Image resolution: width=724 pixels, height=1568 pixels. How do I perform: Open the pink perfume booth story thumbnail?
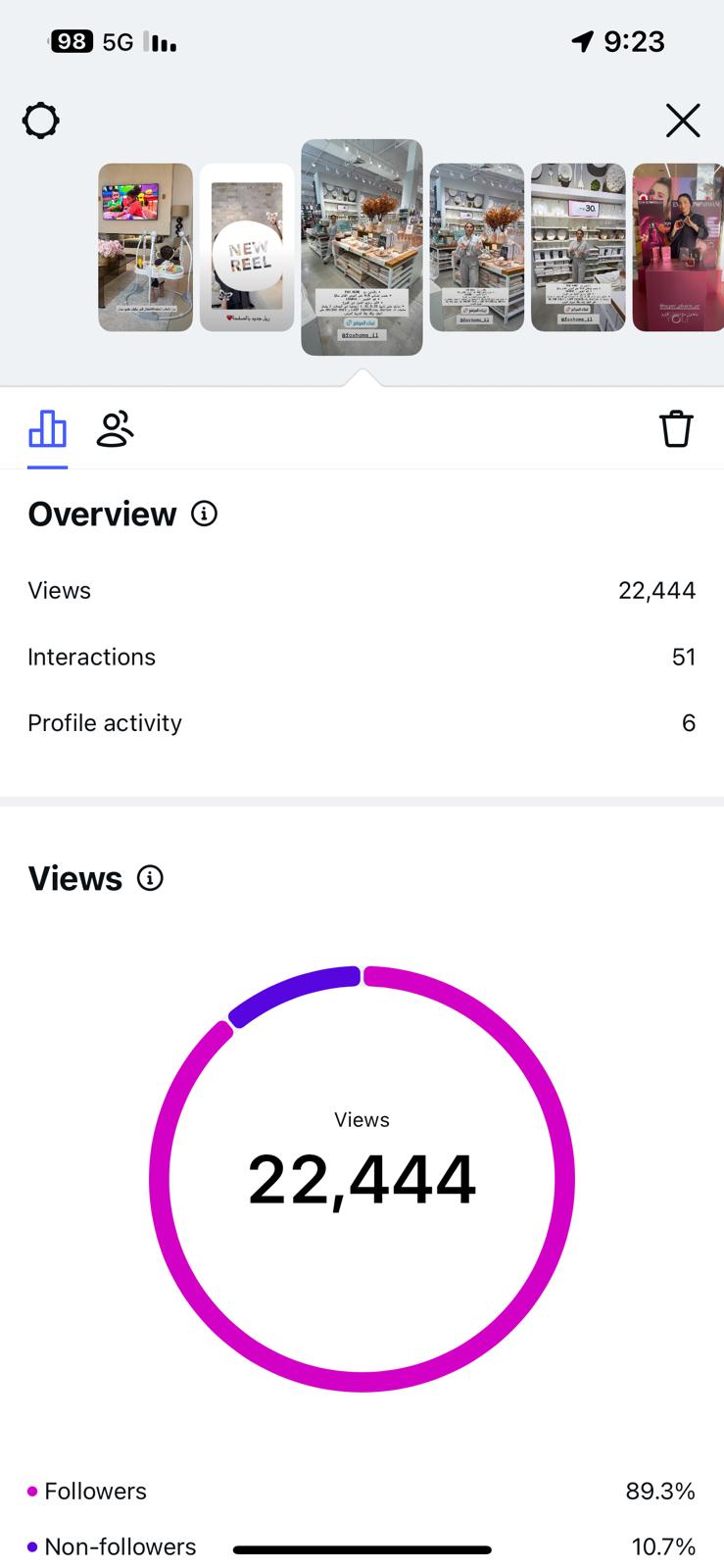678,247
